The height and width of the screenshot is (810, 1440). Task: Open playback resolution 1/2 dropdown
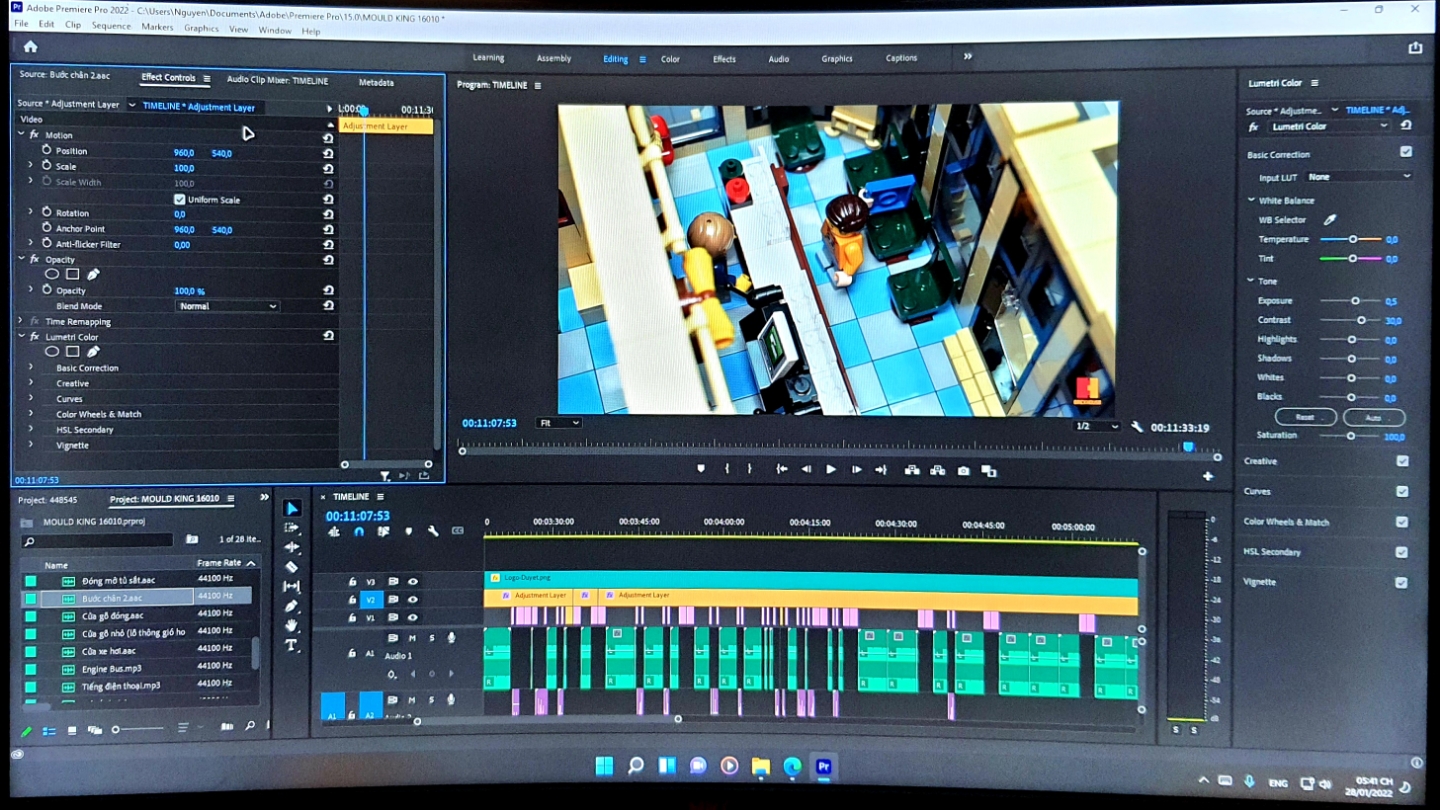click(x=1096, y=426)
